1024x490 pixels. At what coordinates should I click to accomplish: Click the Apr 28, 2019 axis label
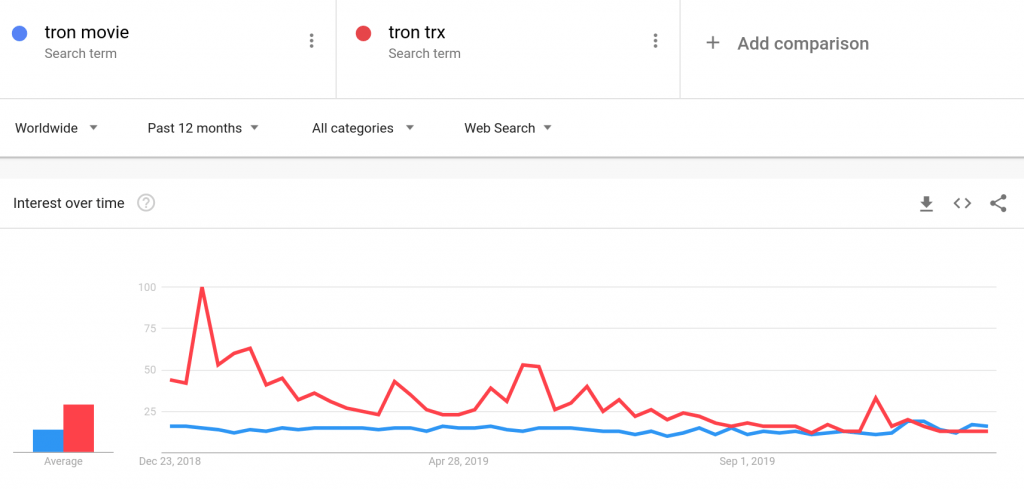(x=454, y=461)
